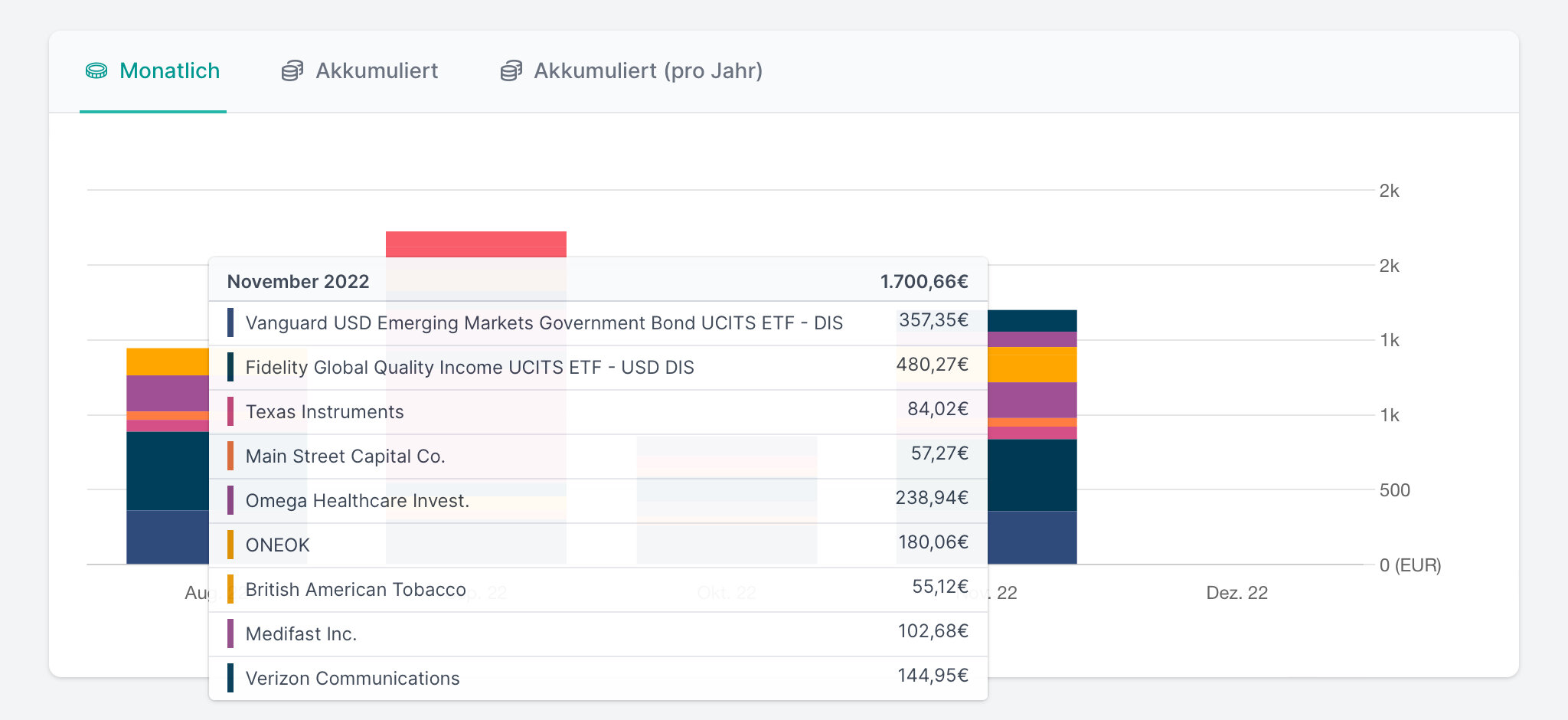Click the red top segment of September bar

(x=475, y=244)
